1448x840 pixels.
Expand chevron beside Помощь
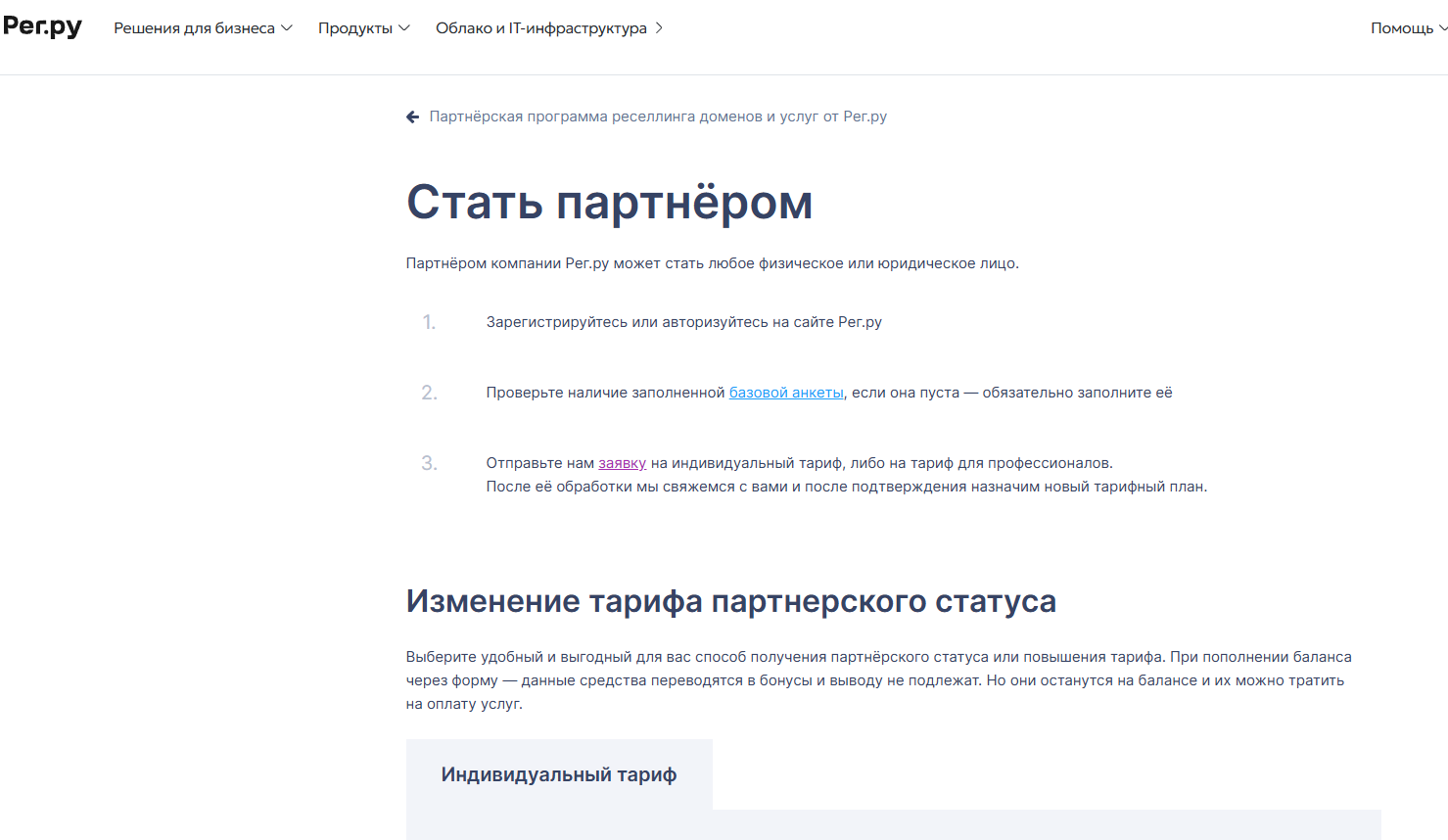coord(1442,28)
